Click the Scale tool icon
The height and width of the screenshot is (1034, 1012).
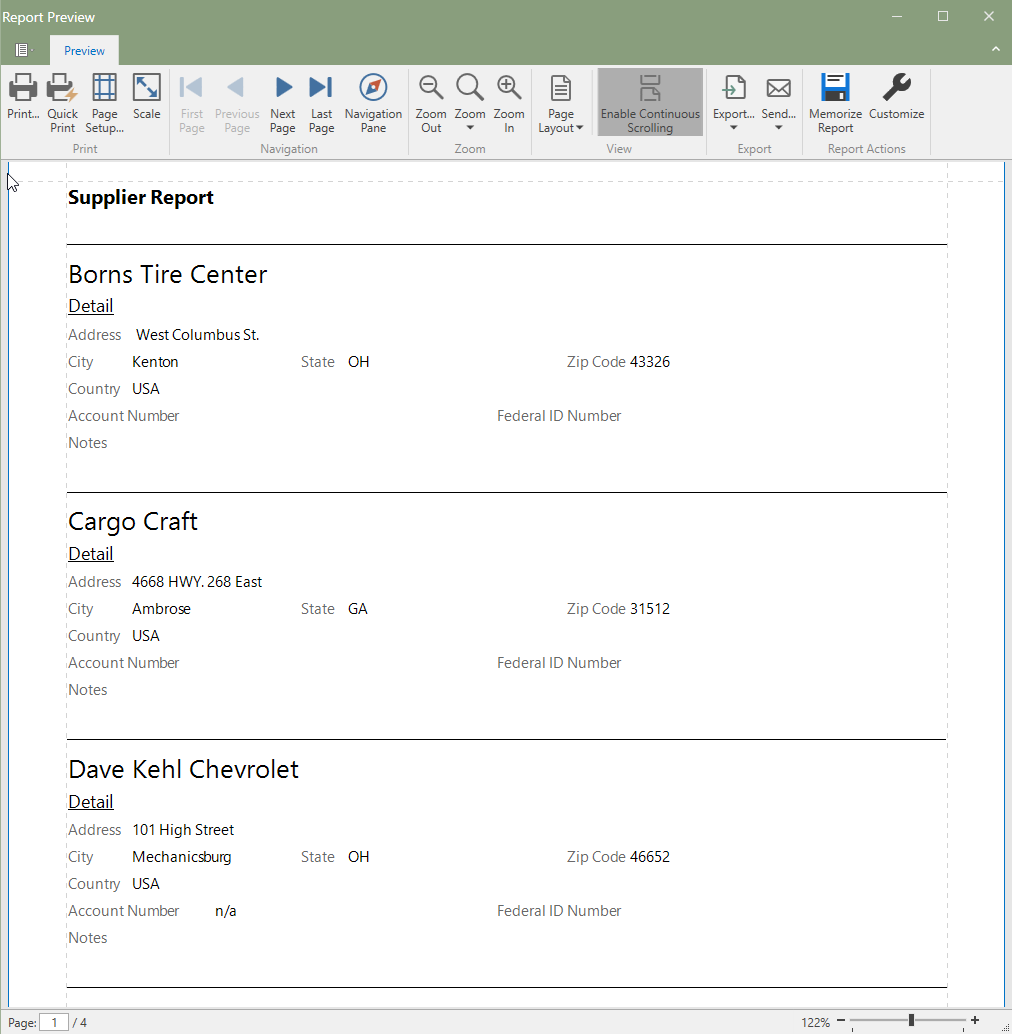[146, 90]
